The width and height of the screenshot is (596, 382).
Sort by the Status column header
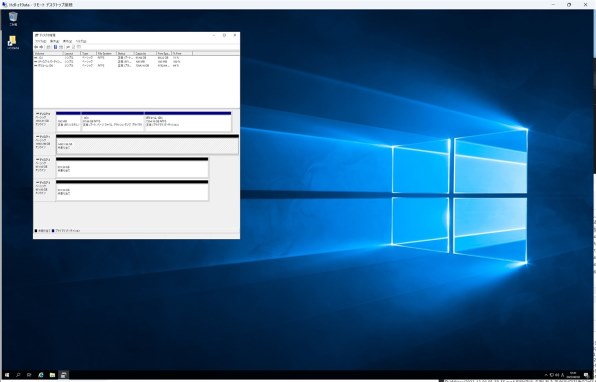click(x=125, y=54)
